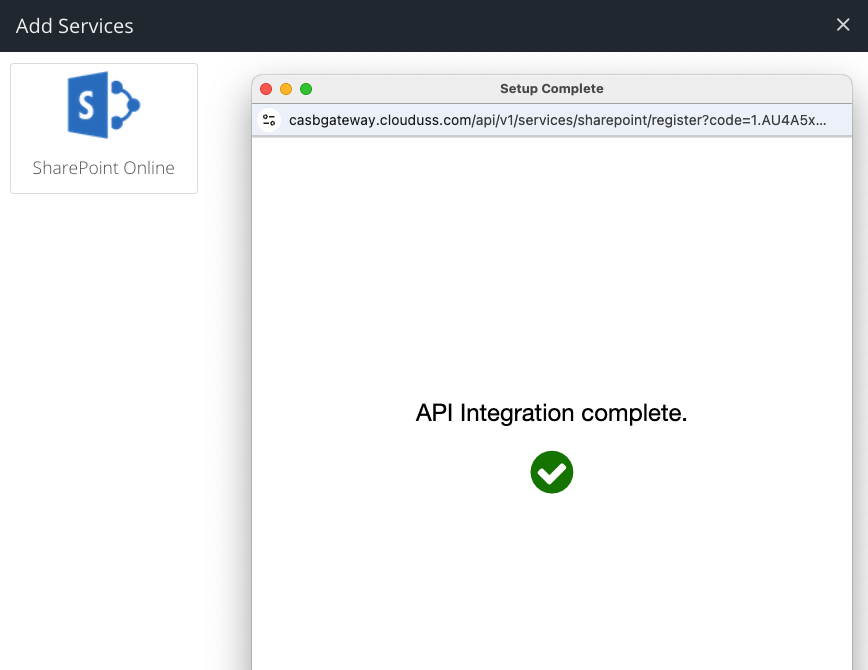This screenshot has height=670, width=868.
Task: Click the "Setup Complete" window title
Action: (551, 89)
